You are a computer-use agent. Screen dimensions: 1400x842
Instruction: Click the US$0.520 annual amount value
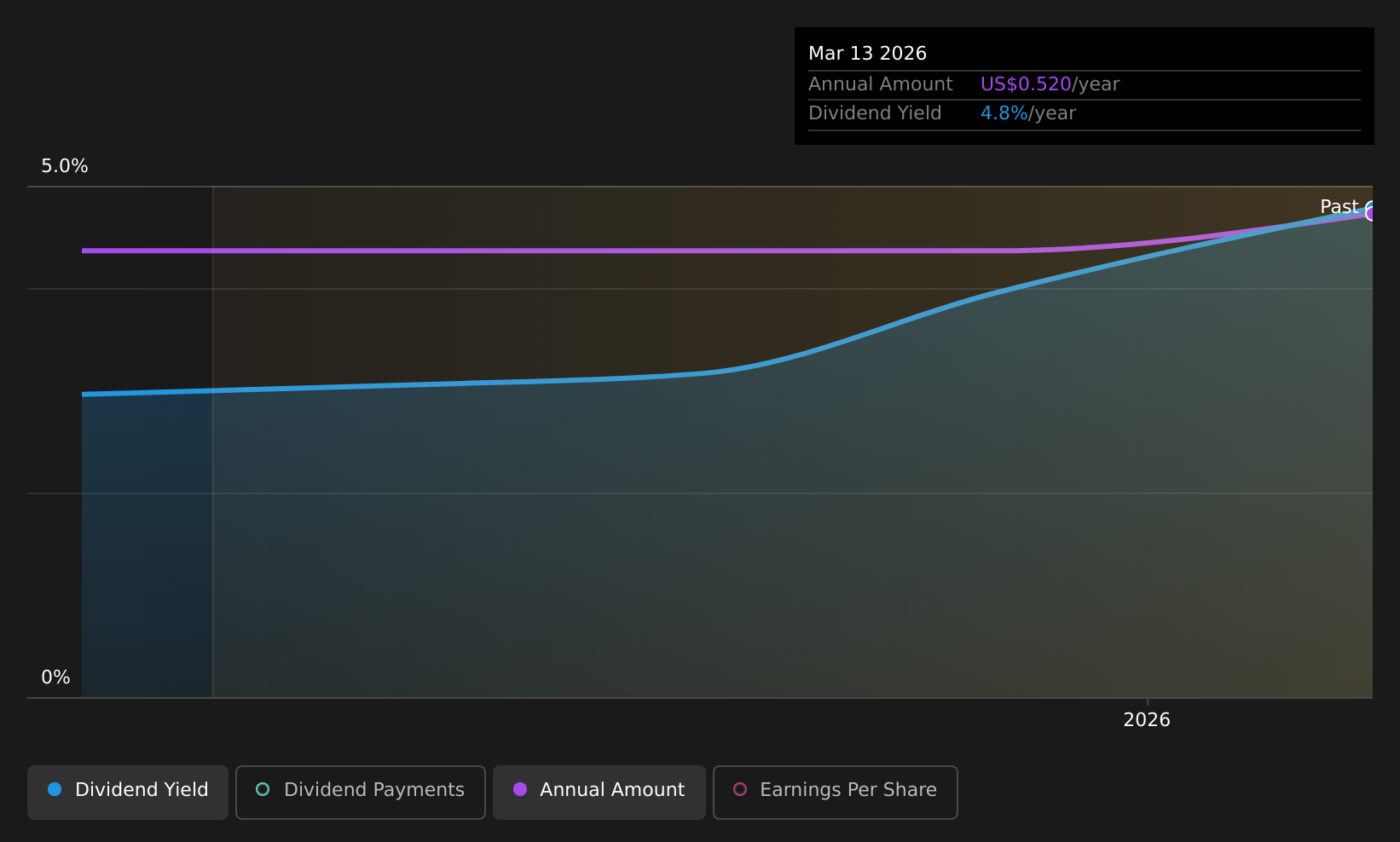(x=1026, y=84)
